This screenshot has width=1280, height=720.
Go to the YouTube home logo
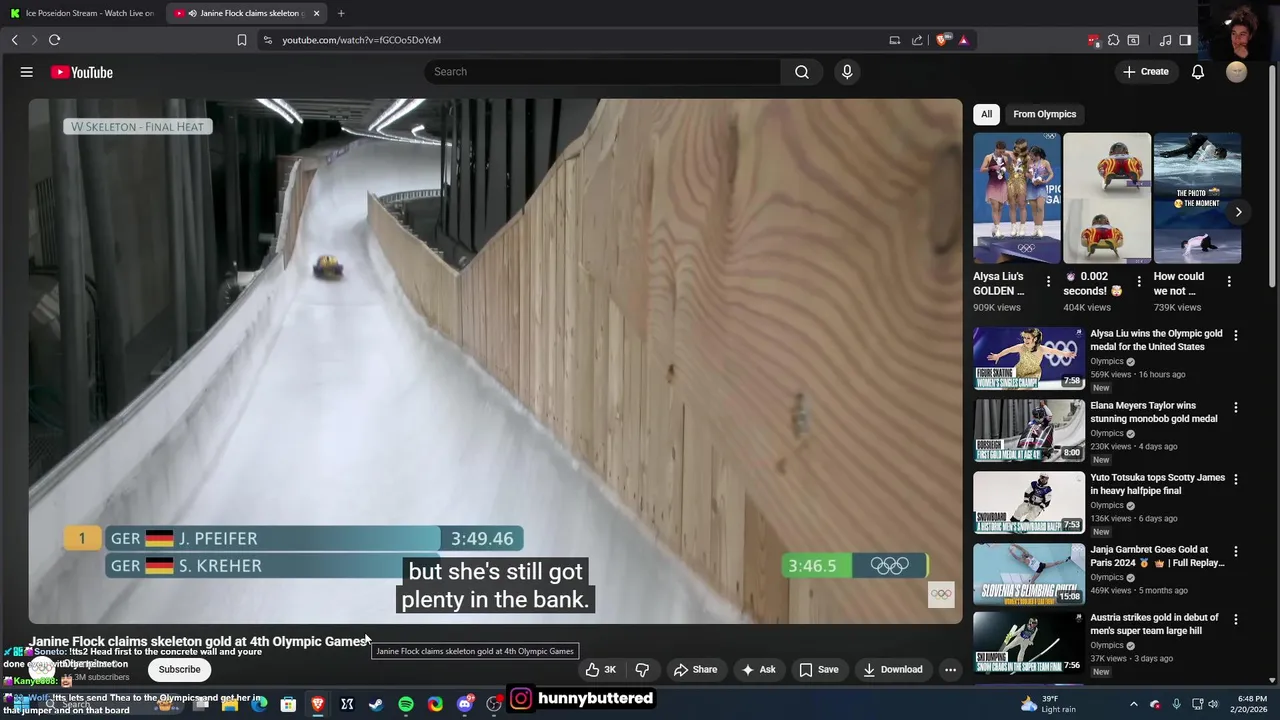[82, 72]
